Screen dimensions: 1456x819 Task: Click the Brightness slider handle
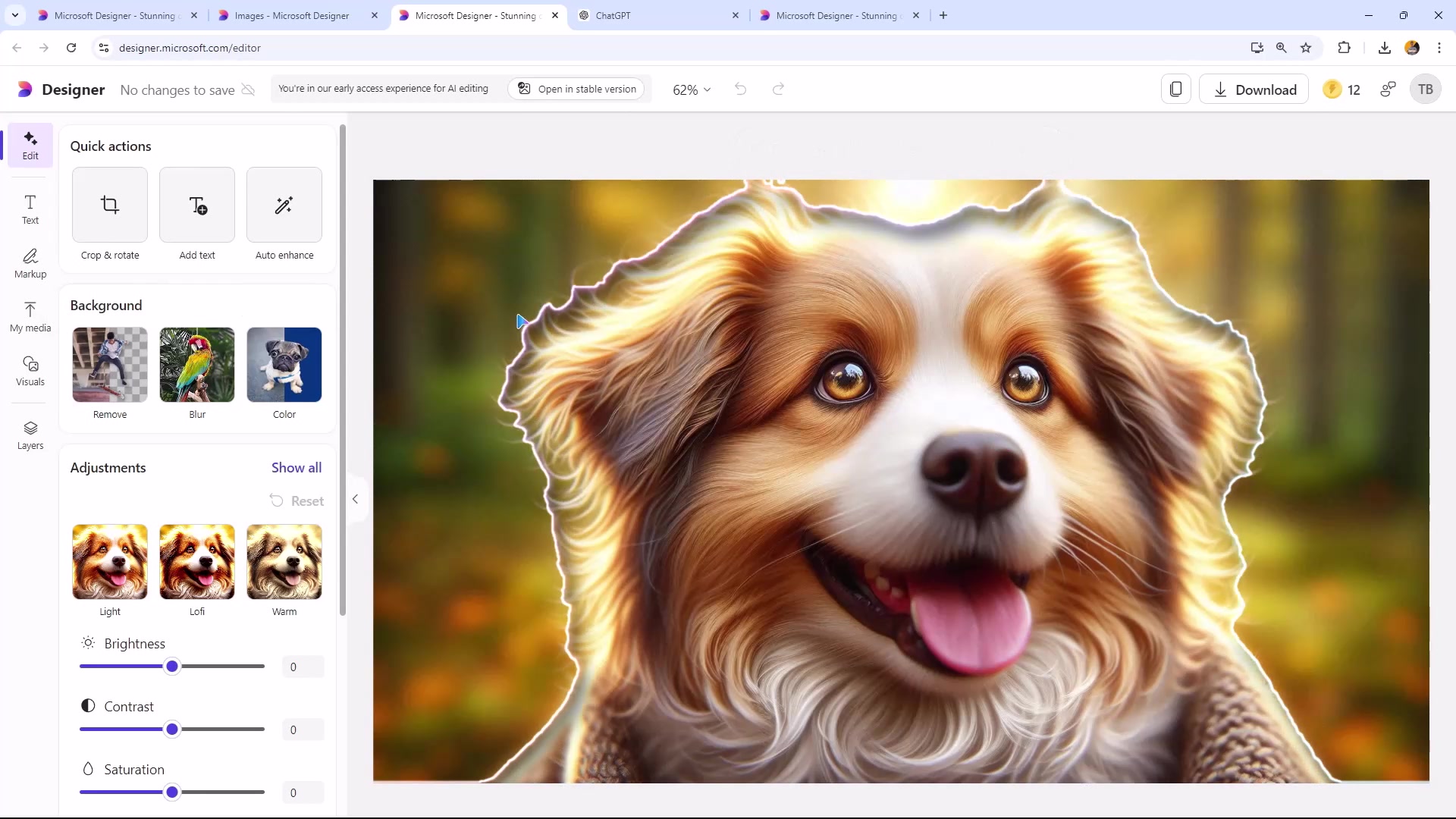pos(172,667)
